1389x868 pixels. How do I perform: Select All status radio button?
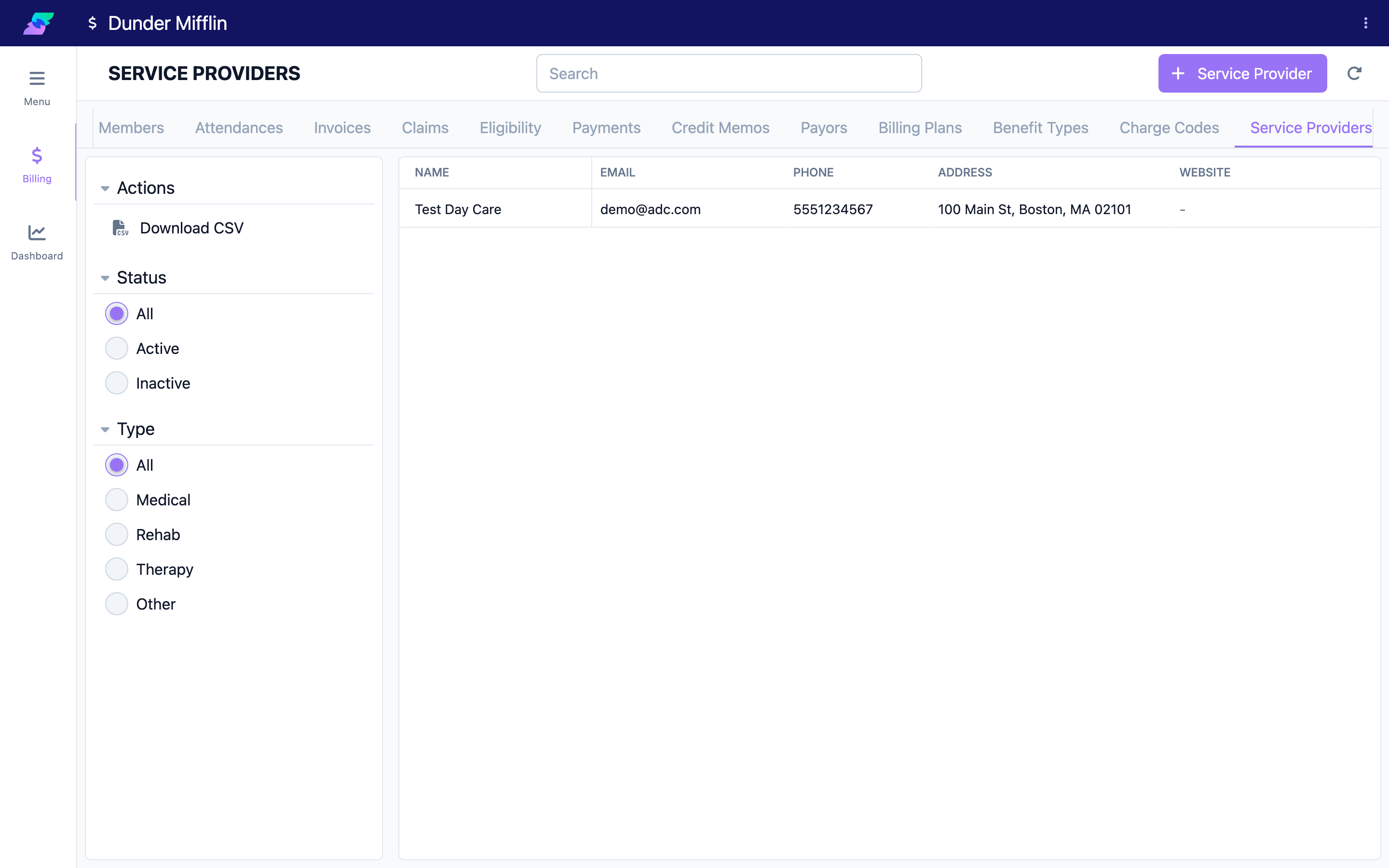pos(117,313)
